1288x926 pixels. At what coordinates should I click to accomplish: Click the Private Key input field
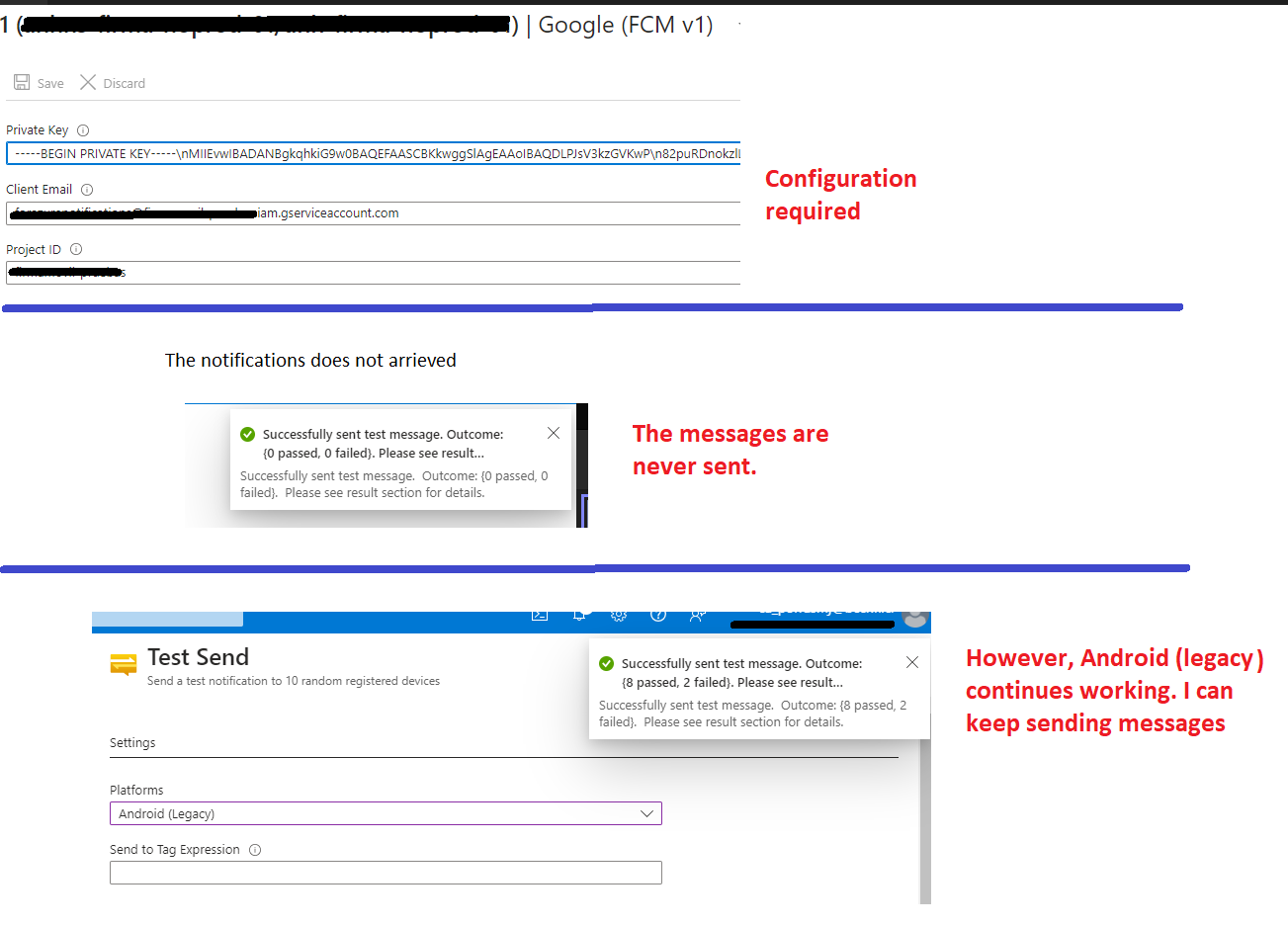(x=374, y=153)
